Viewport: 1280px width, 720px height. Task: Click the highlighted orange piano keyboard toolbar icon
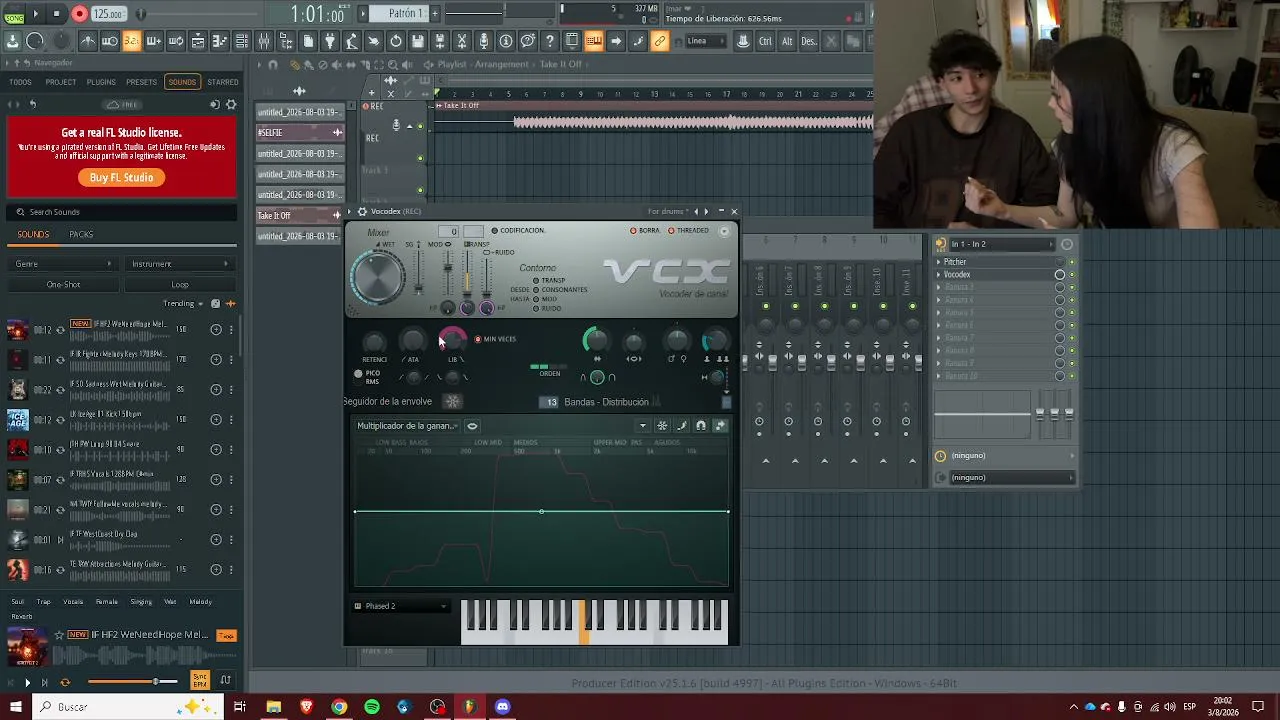[594, 41]
